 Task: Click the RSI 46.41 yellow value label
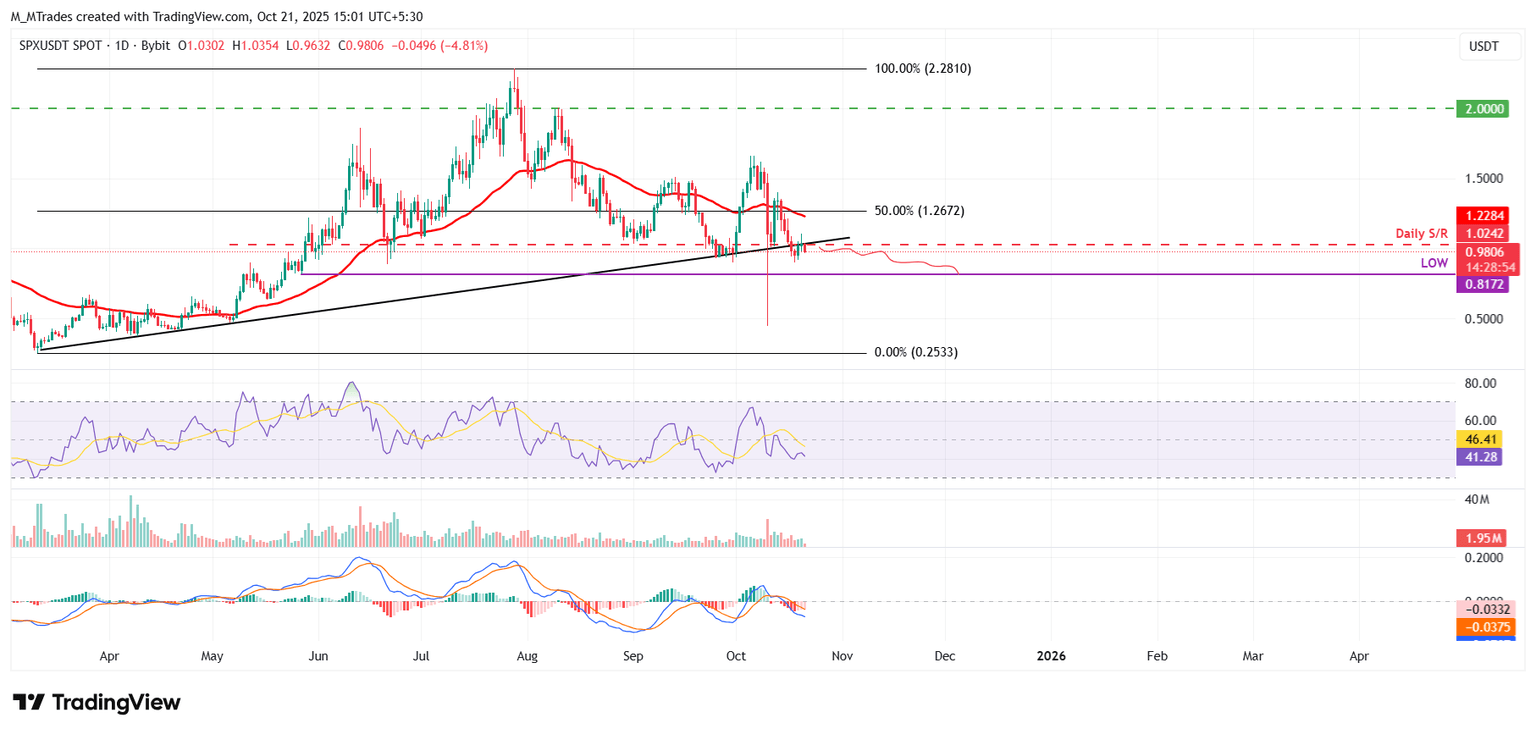[1481, 438]
